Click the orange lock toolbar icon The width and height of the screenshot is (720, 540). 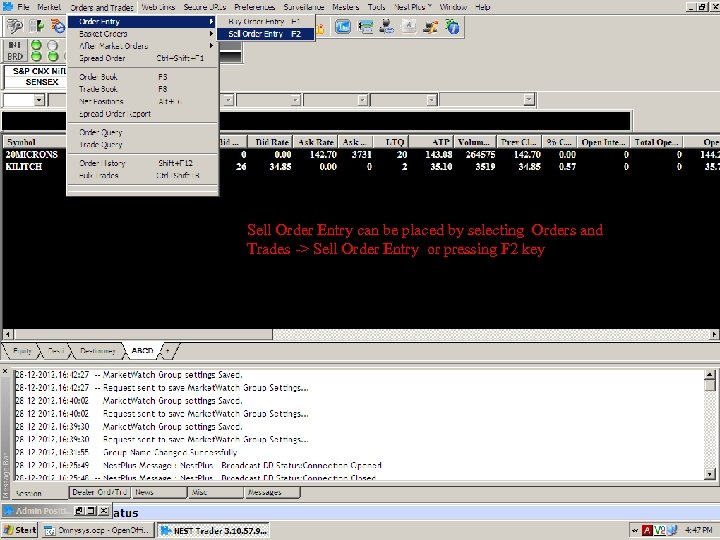320,28
